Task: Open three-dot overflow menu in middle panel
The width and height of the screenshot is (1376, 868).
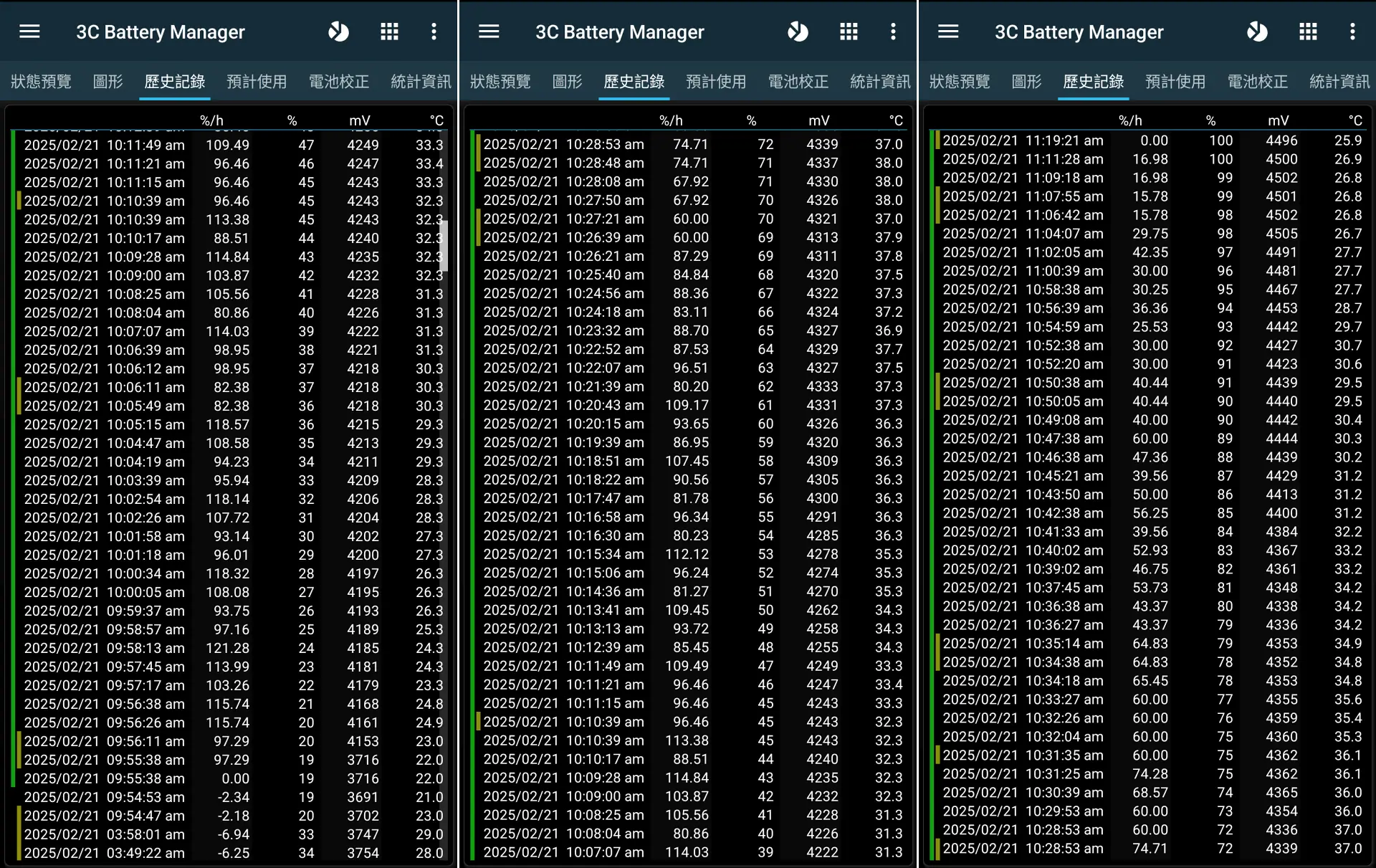Action: pyautogui.click(x=893, y=32)
